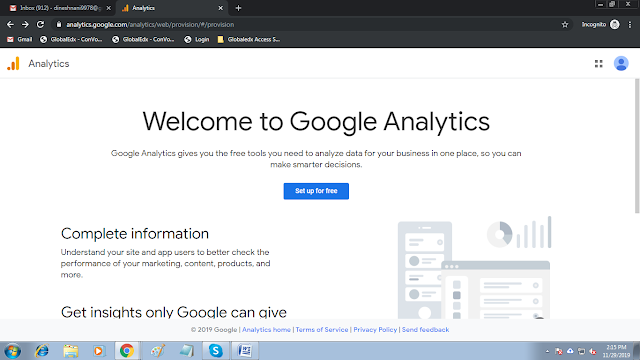Open the Paint taskbar icon
640x360 pixels.
tap(157, 351)
